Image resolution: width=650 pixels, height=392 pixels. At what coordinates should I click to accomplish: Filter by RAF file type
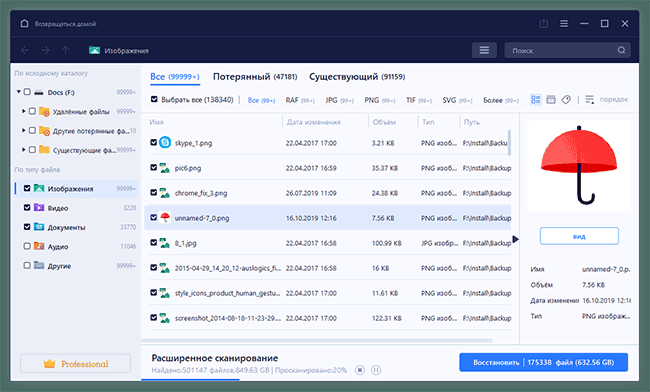point(300,100)
